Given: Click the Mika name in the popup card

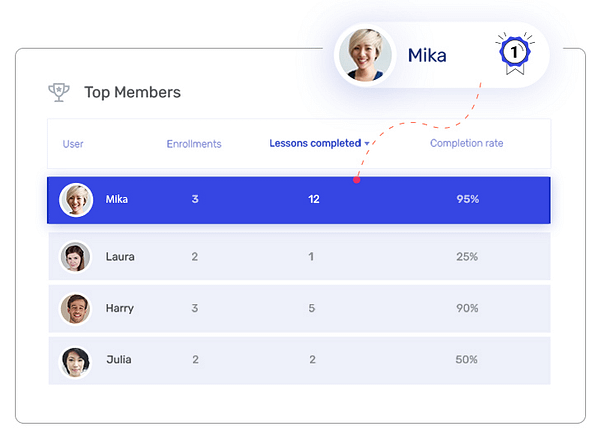Looking at the screenshot, I should point(427,54).
